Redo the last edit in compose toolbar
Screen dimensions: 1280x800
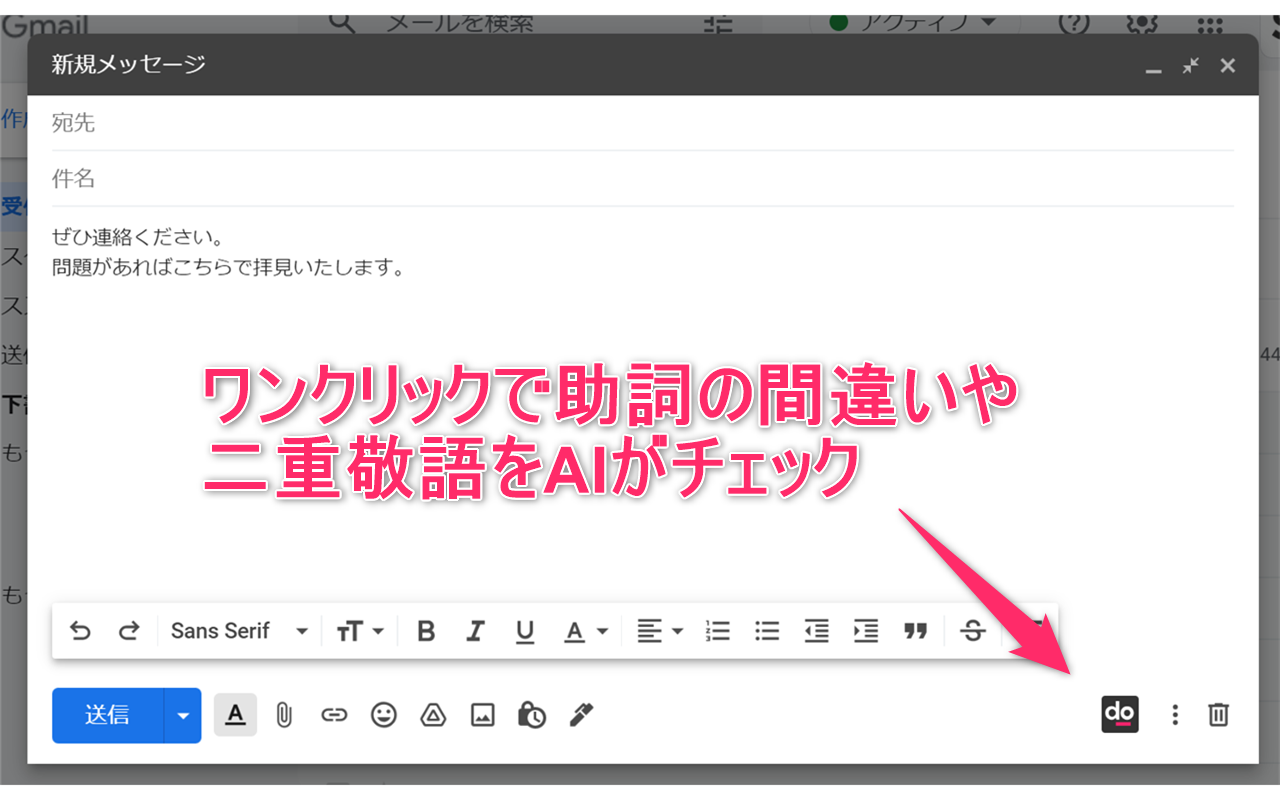pos(129,631)
